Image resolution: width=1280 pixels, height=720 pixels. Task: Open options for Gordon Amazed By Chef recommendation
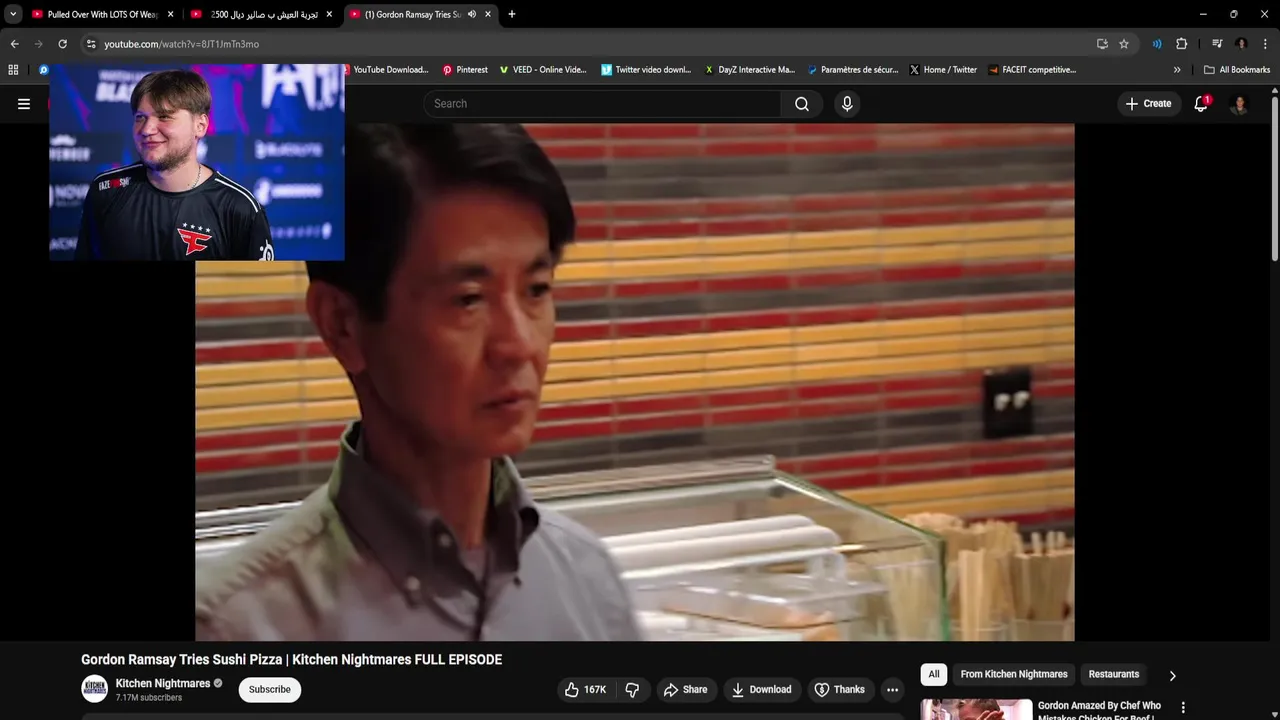1183,708
